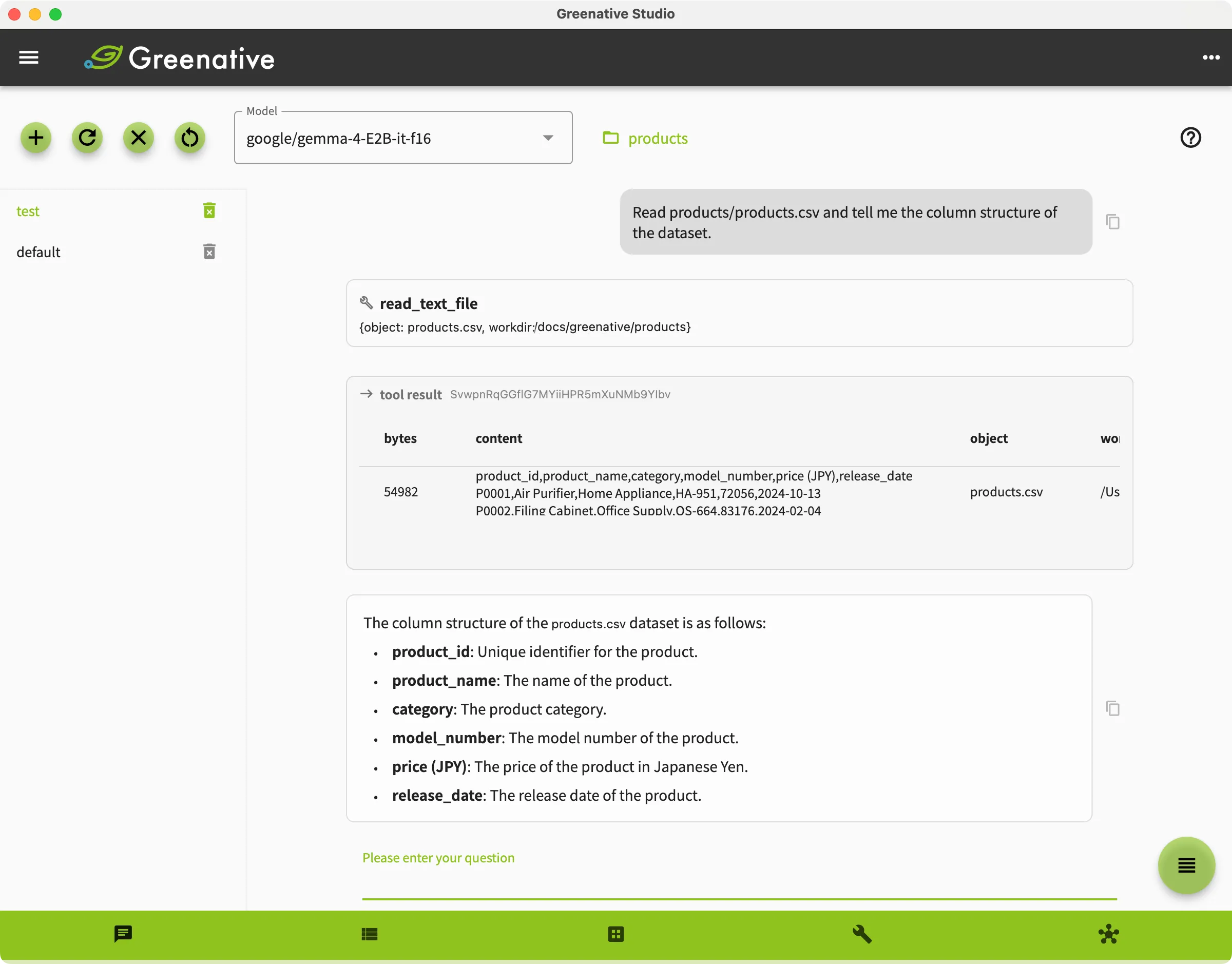This screenshot has height=964, width=1232.
Task: Click the tool result arrow icon
Action: (367, 394)
